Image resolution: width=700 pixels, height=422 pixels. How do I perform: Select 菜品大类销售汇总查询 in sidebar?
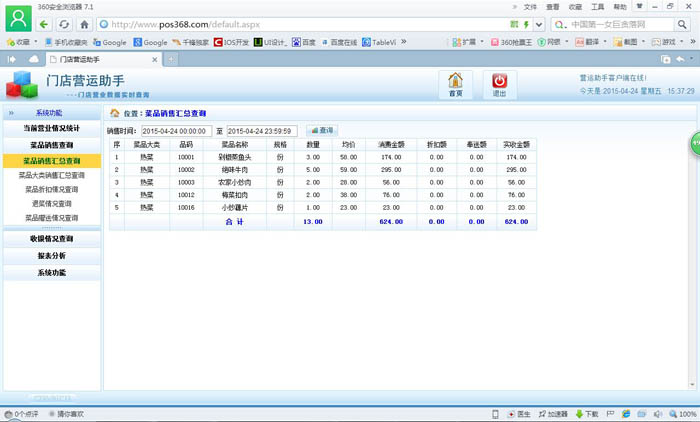(x=51, y=175)
